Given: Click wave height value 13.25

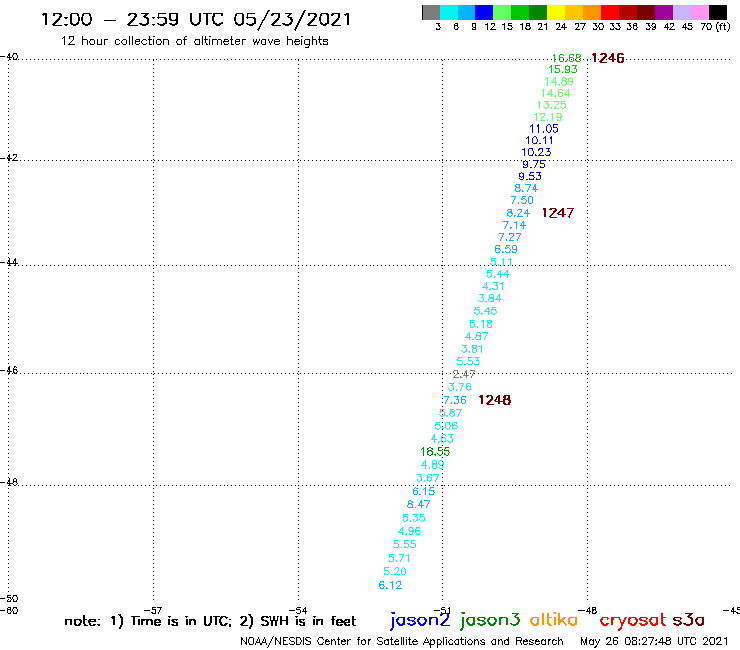Looking at the screenshot, I should click(551, 105).
